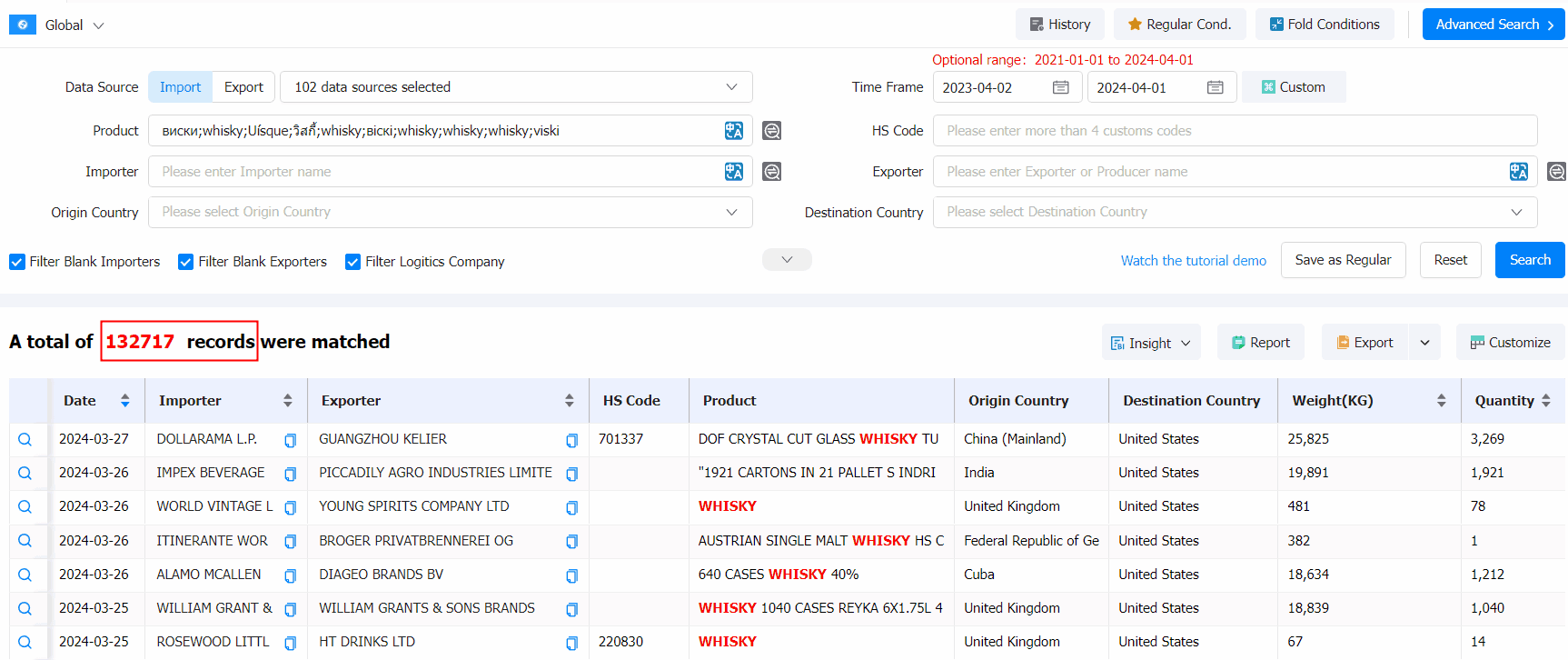Open the start date calendar picker icon
Image resolution: width=1568 pixels, height=660 pixels.
1060,87
